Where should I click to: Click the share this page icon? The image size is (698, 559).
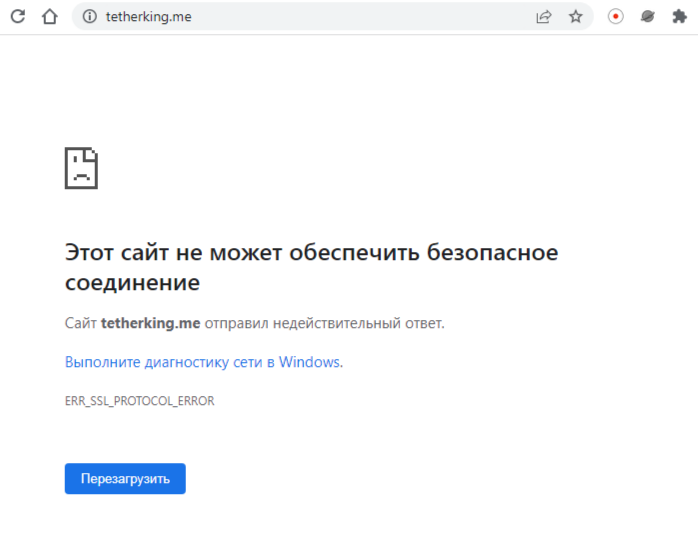544,16
